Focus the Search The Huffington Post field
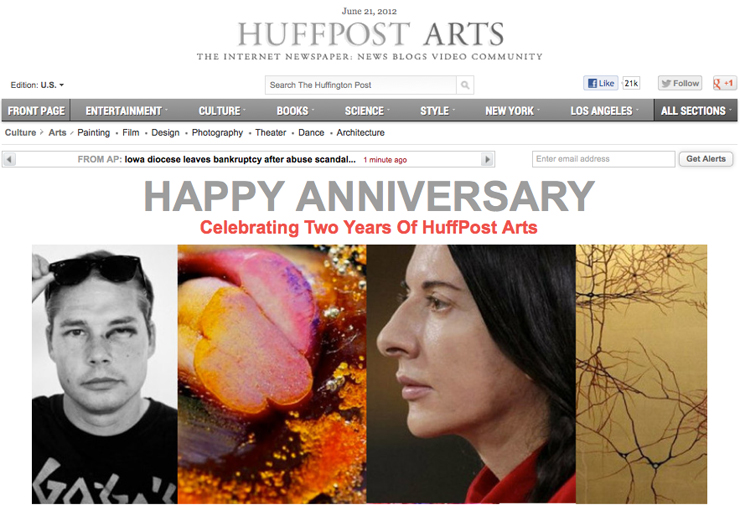This screenshot has width=740, height=510. coord(361,85)
